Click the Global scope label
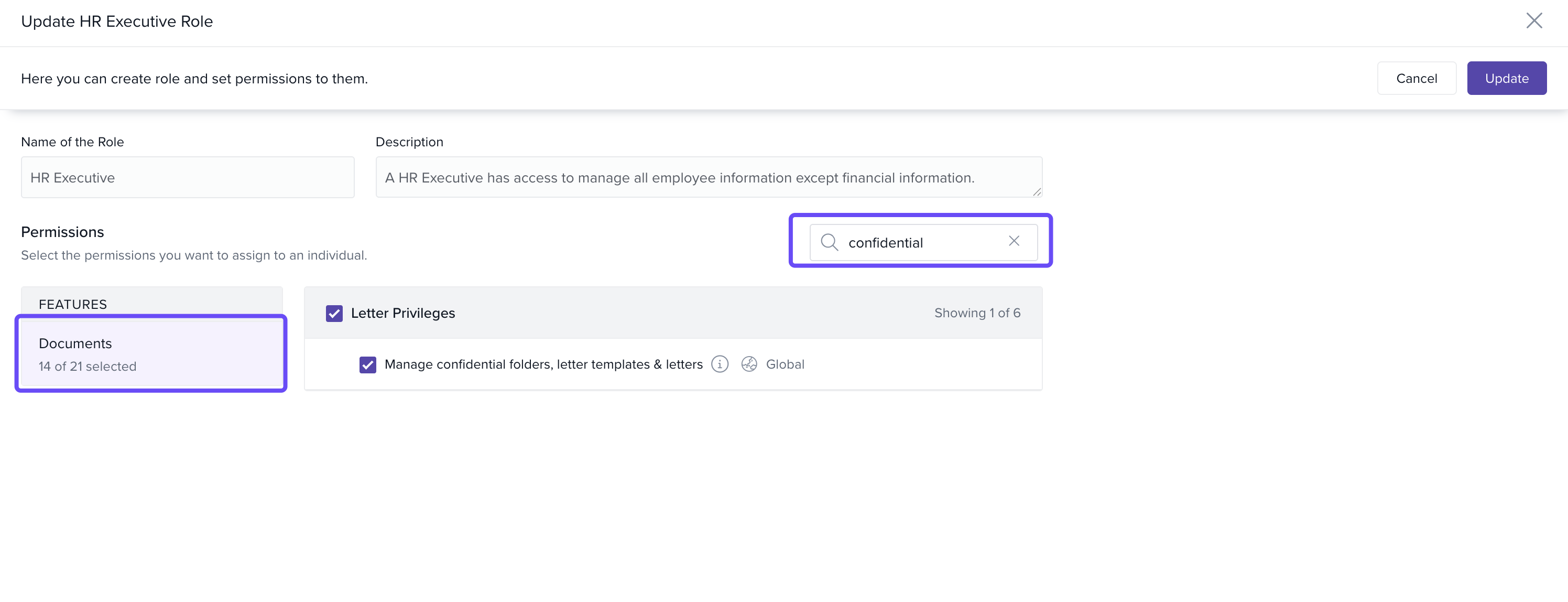This screenshot has width=1568, height=602. 785,364
